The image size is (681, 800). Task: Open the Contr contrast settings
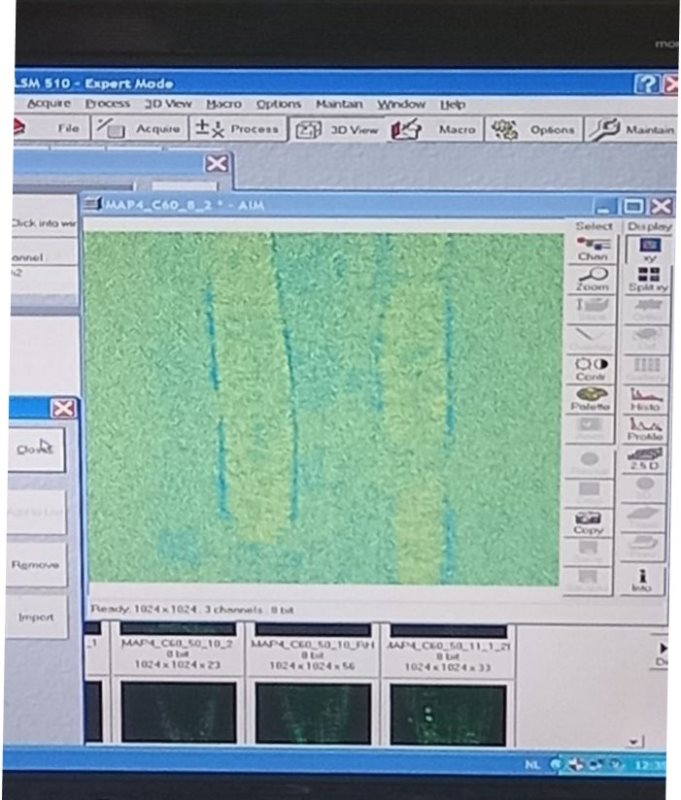(x=591, y=368)
